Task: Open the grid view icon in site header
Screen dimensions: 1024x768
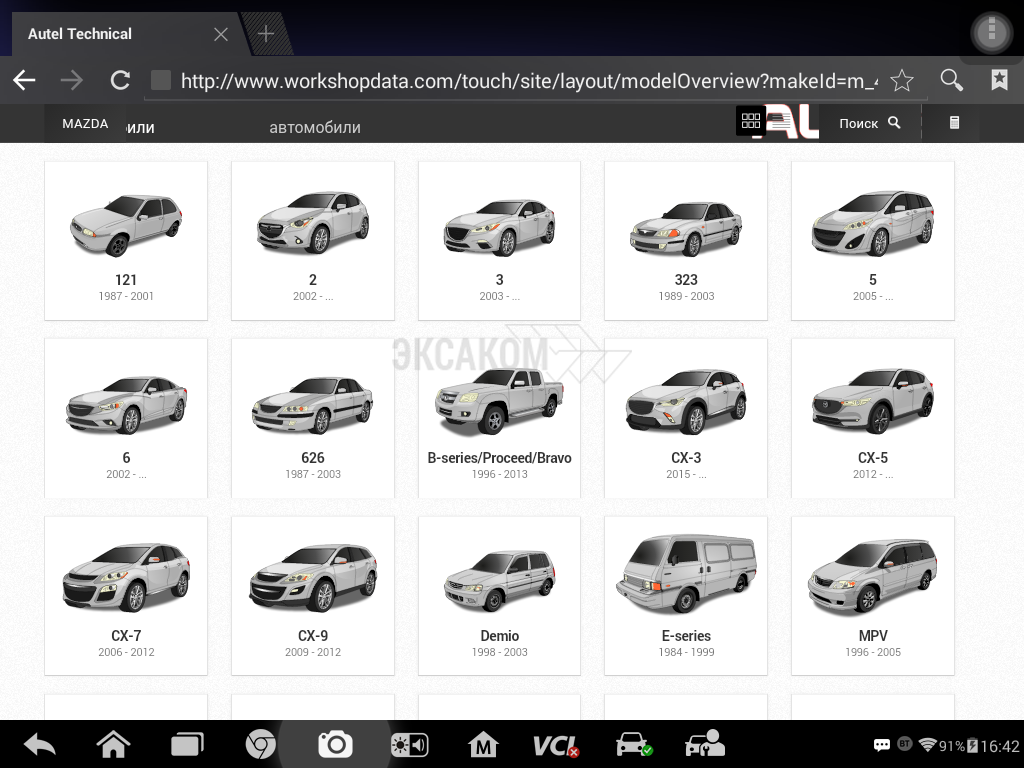Action: [x=751, y=122]
